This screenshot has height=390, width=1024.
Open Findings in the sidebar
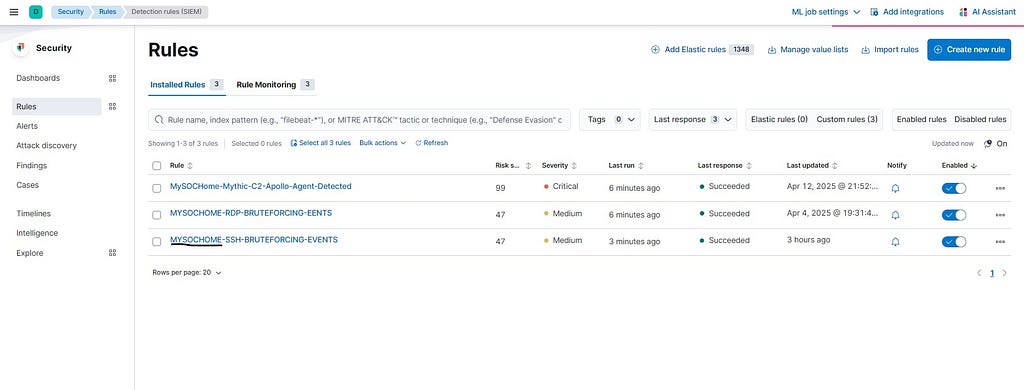click(x=31, y=165)
